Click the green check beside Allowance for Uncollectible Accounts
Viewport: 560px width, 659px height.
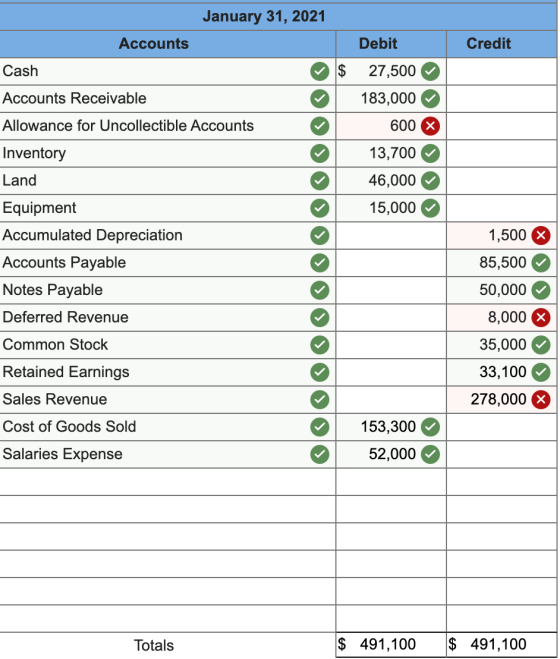pos(320,126)
